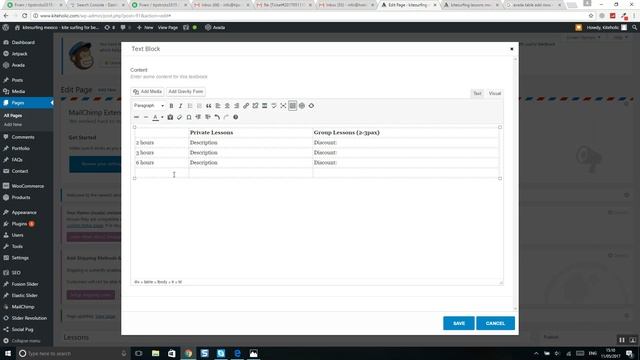Open keyboard shortcuts help icon

tap(236, 117)
